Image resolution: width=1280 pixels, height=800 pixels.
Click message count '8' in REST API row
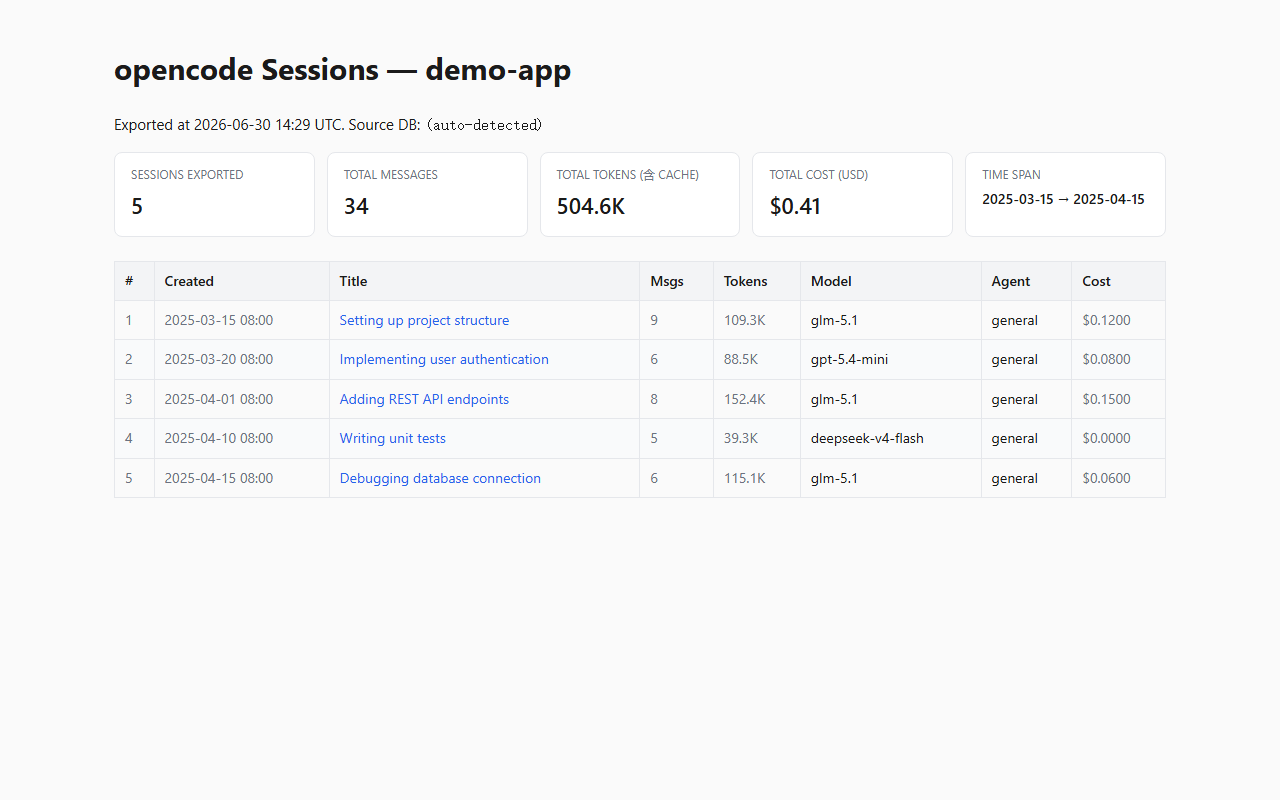654,399
